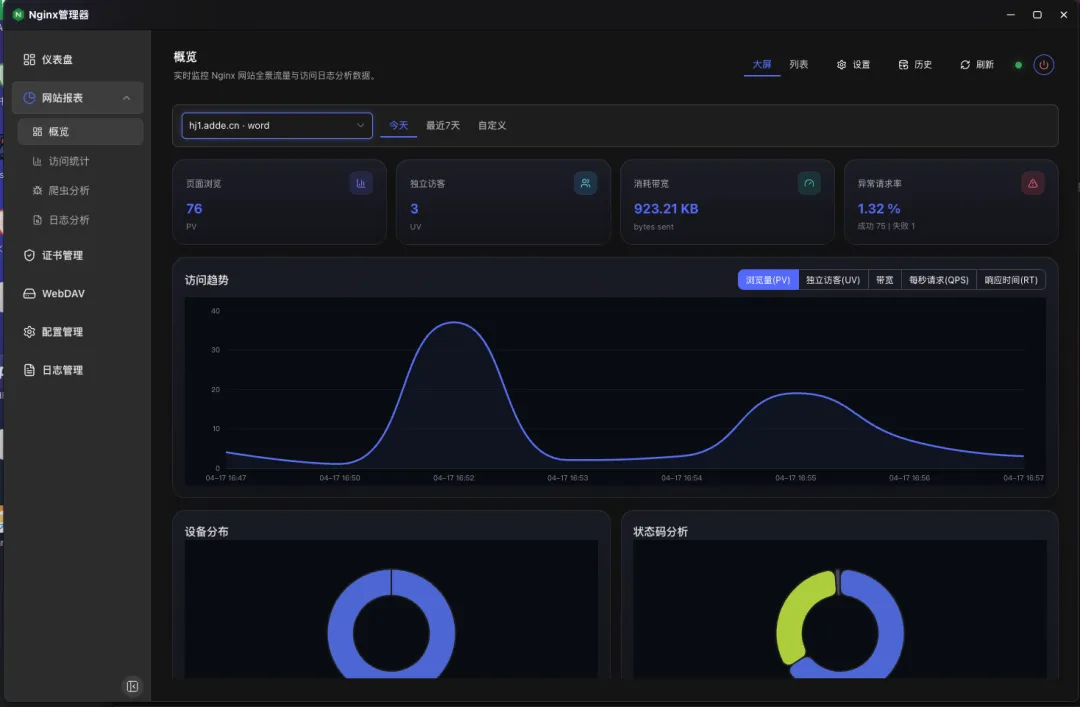Click the 独立访客 value 3
Image resolution: width=1080 pixels, height=707 pixels.
414,209
